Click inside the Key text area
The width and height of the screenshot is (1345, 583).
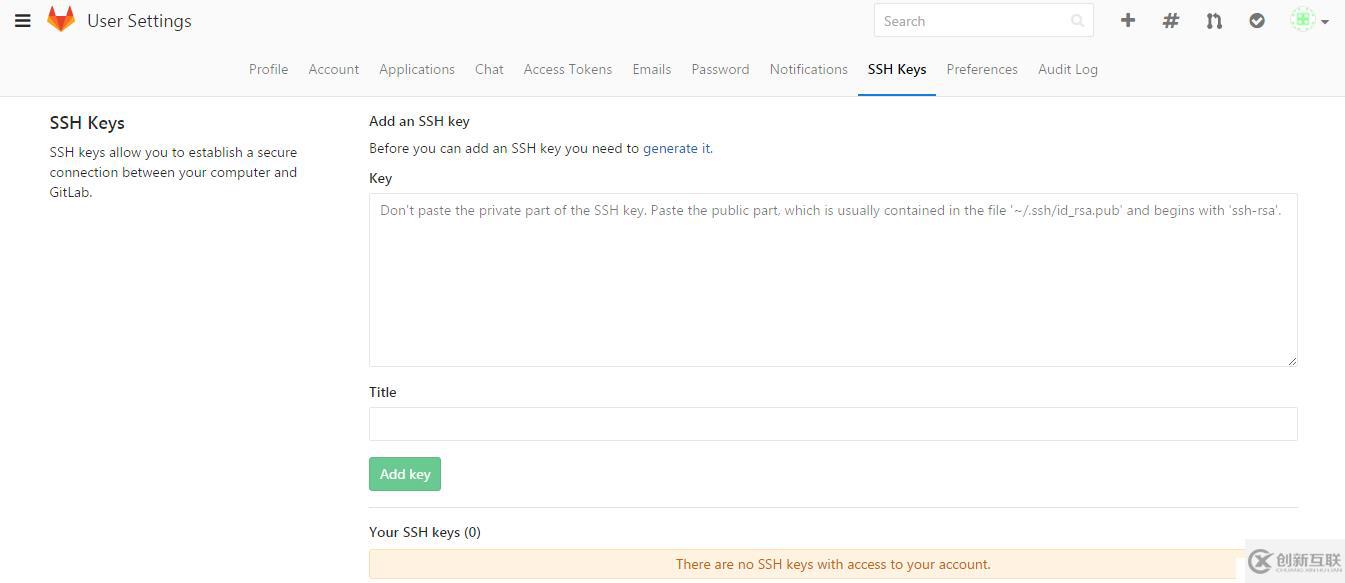point(833,280)
